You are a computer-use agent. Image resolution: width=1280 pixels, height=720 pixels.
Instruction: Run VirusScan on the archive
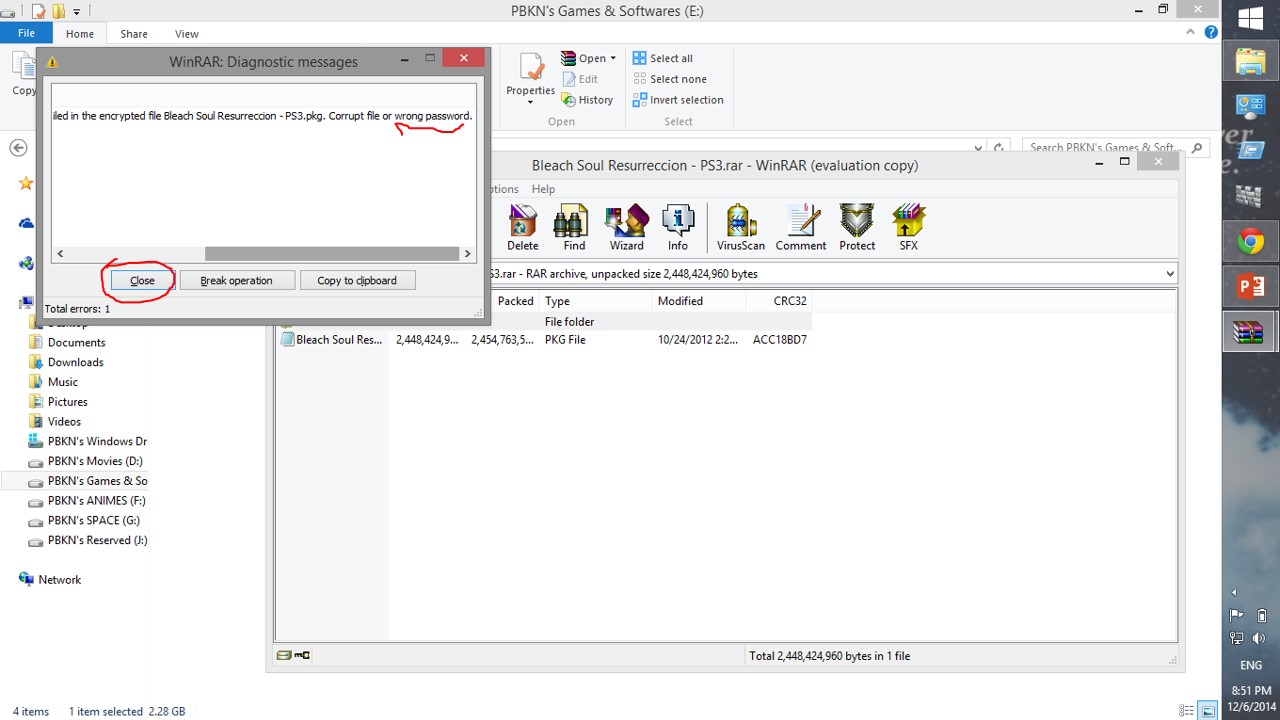(740, 228)
